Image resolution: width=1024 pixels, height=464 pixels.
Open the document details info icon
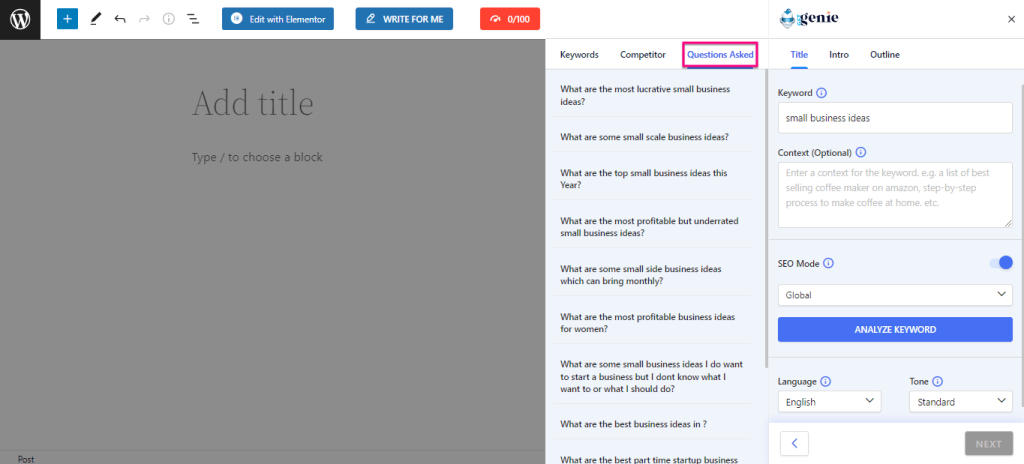point(168,19)
